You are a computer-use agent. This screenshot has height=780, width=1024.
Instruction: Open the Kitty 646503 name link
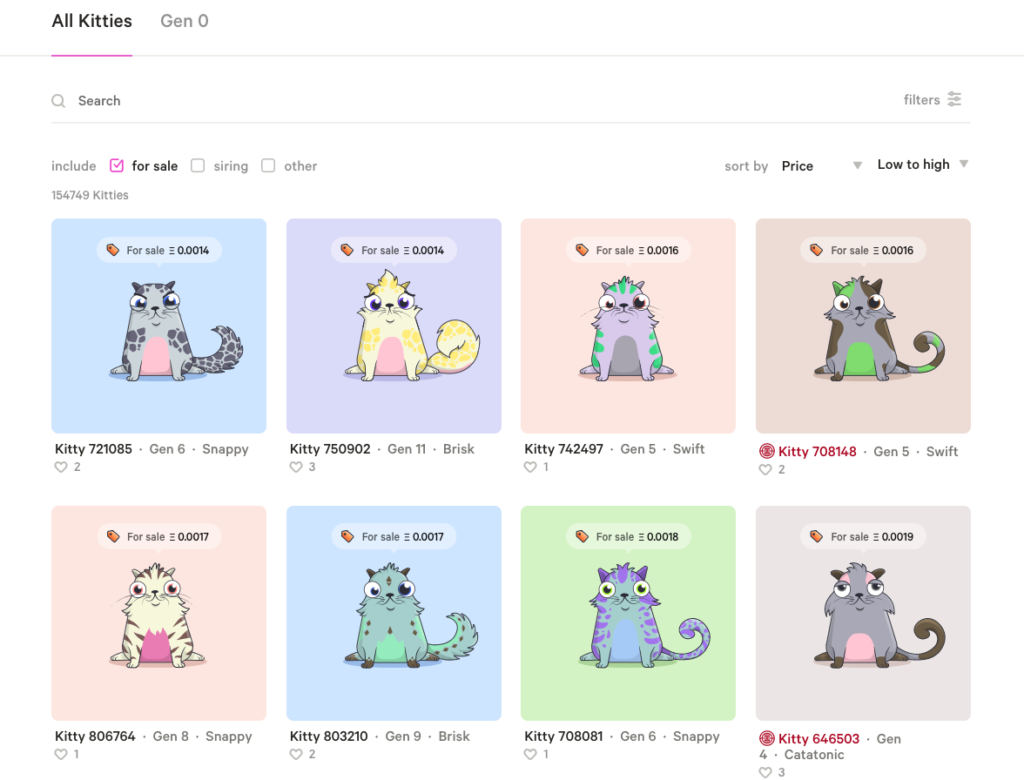click(818, 739)
